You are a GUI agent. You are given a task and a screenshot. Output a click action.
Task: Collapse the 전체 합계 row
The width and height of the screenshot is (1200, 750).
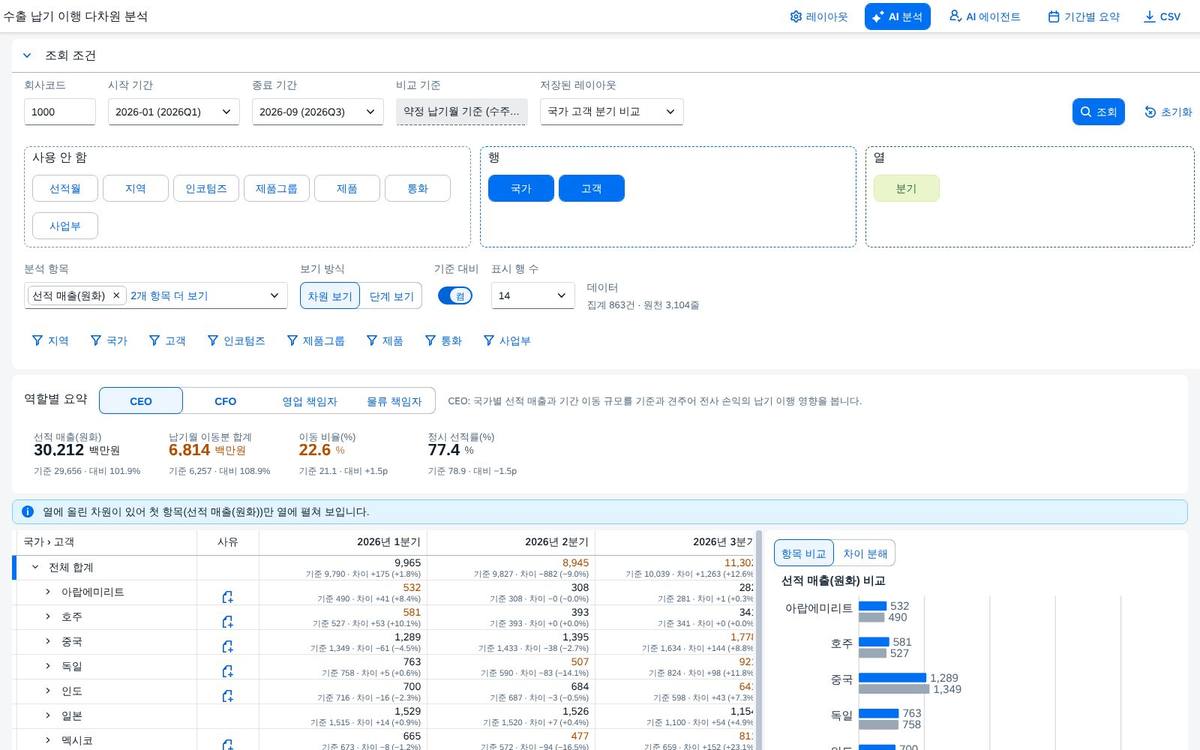[36, 567]
